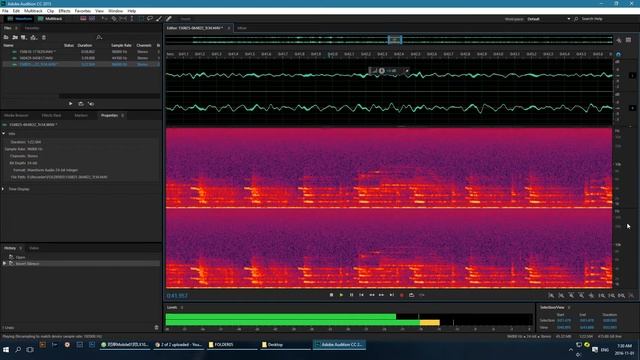Image resolution: width=640 pixels, height=360 pixels.
Task: Toggle auto-play in Files panel preview
Action: [91, 104]
